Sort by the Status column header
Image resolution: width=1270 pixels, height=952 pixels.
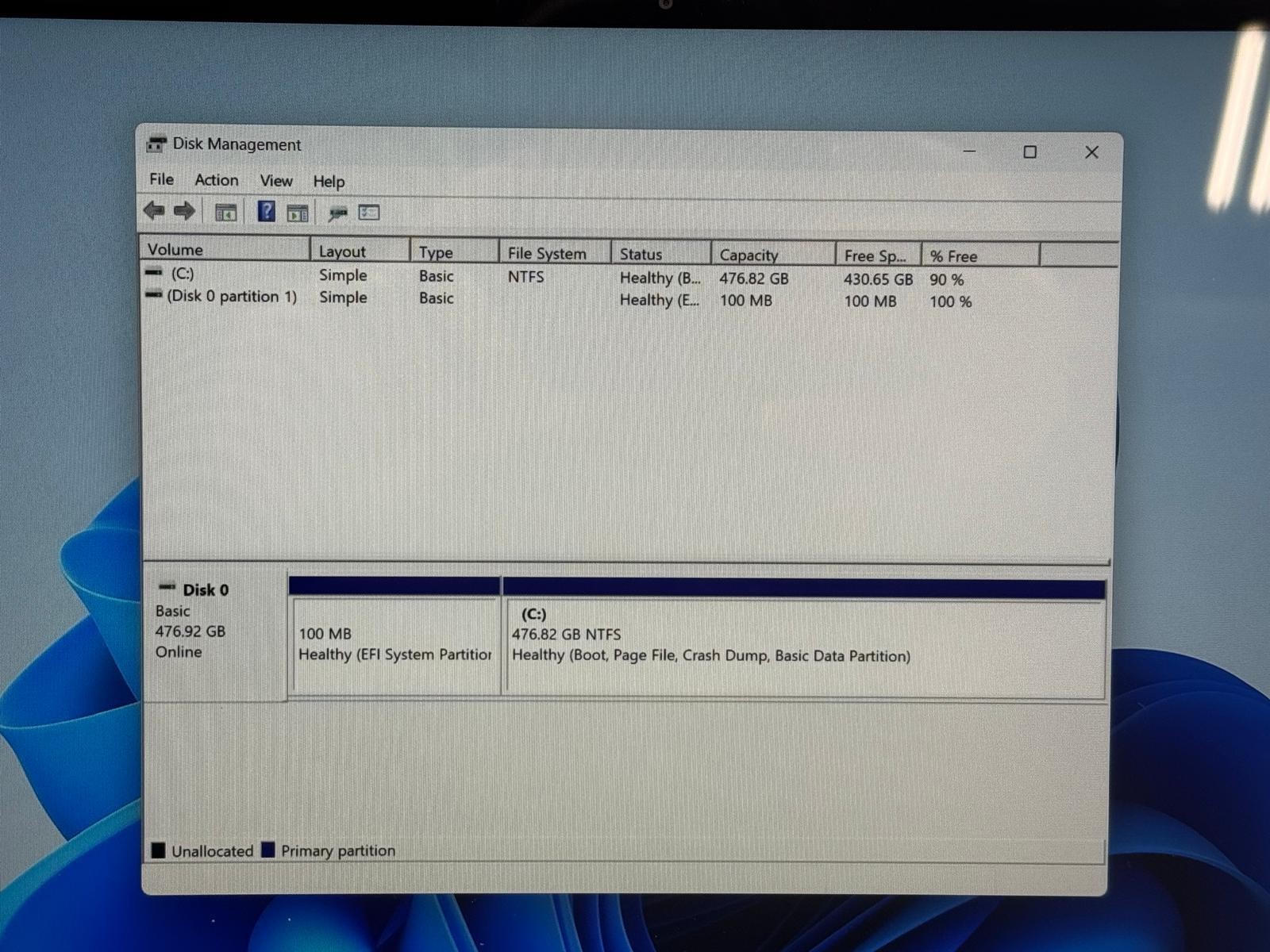[x=661, y=254]
